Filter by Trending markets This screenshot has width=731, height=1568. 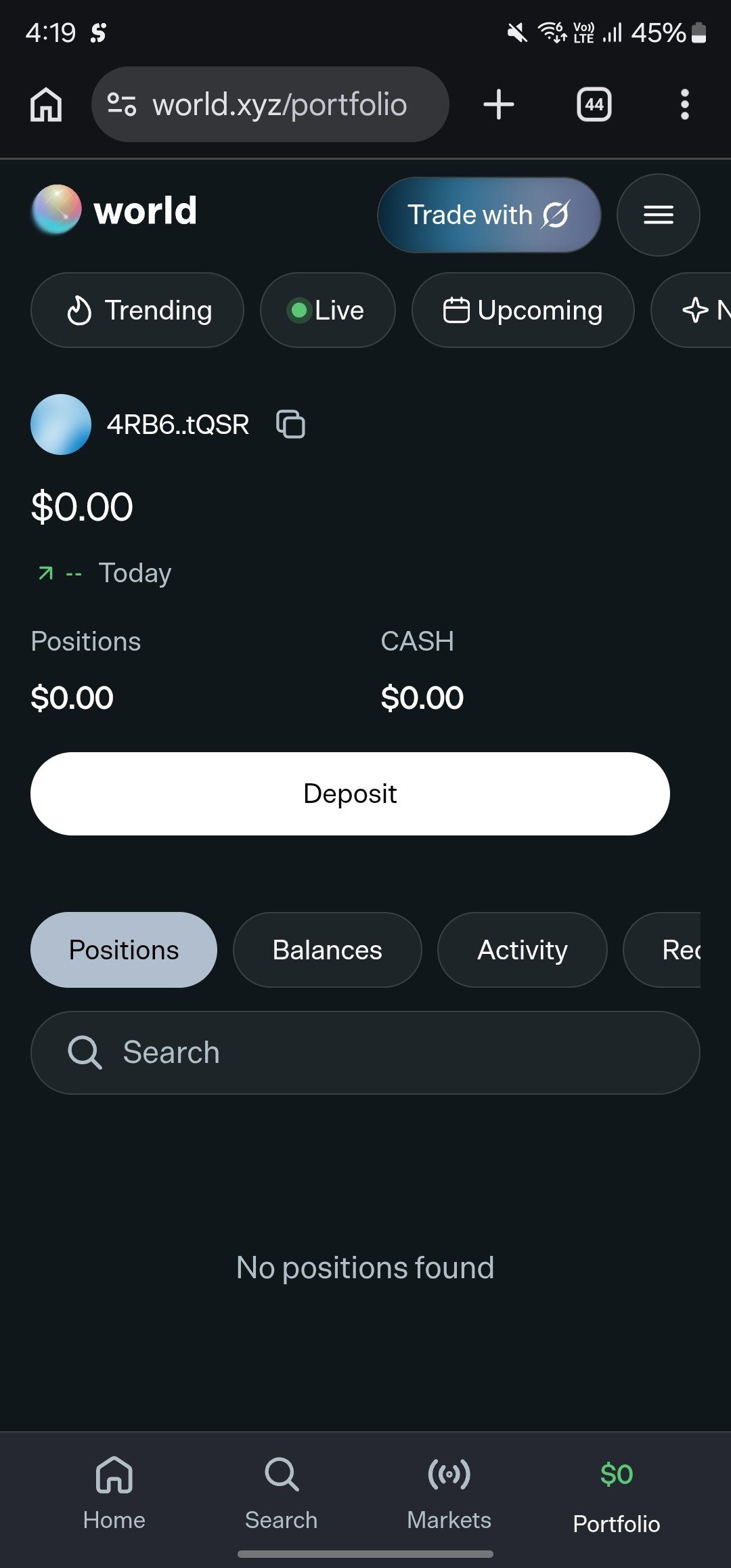click(137, 310)
